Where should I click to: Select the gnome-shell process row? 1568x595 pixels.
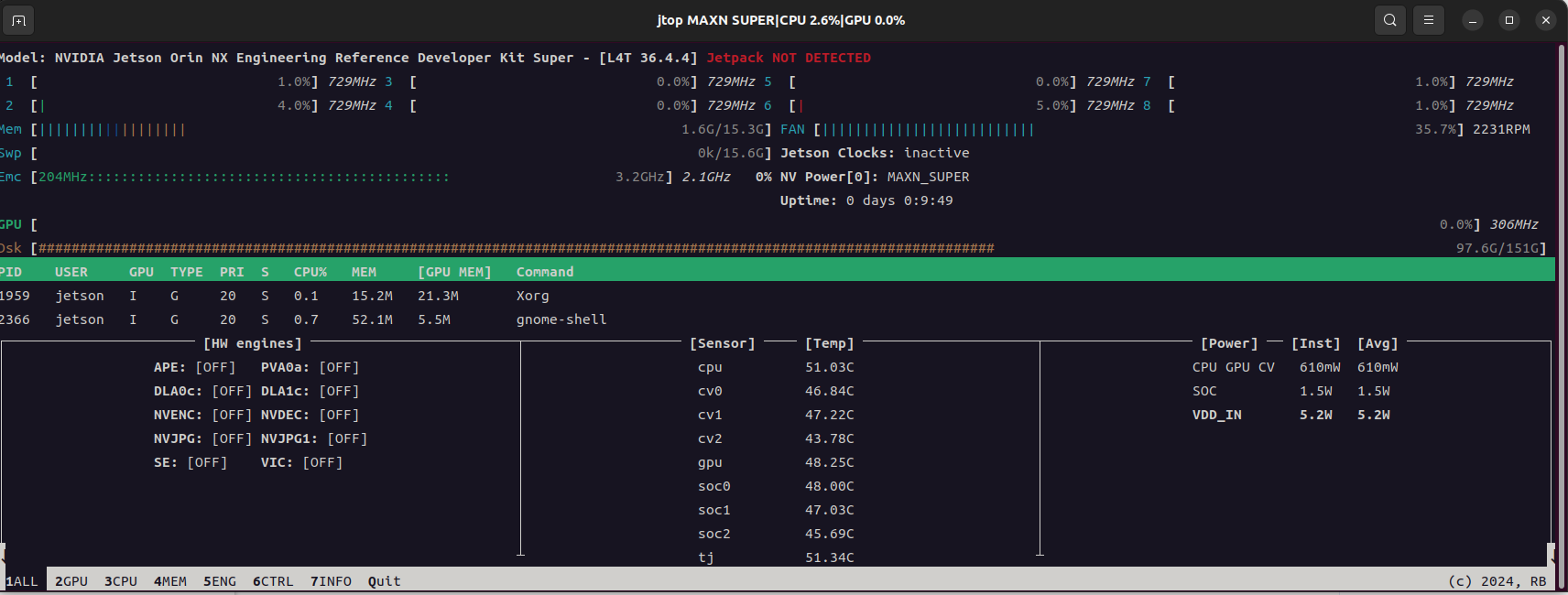561,319
